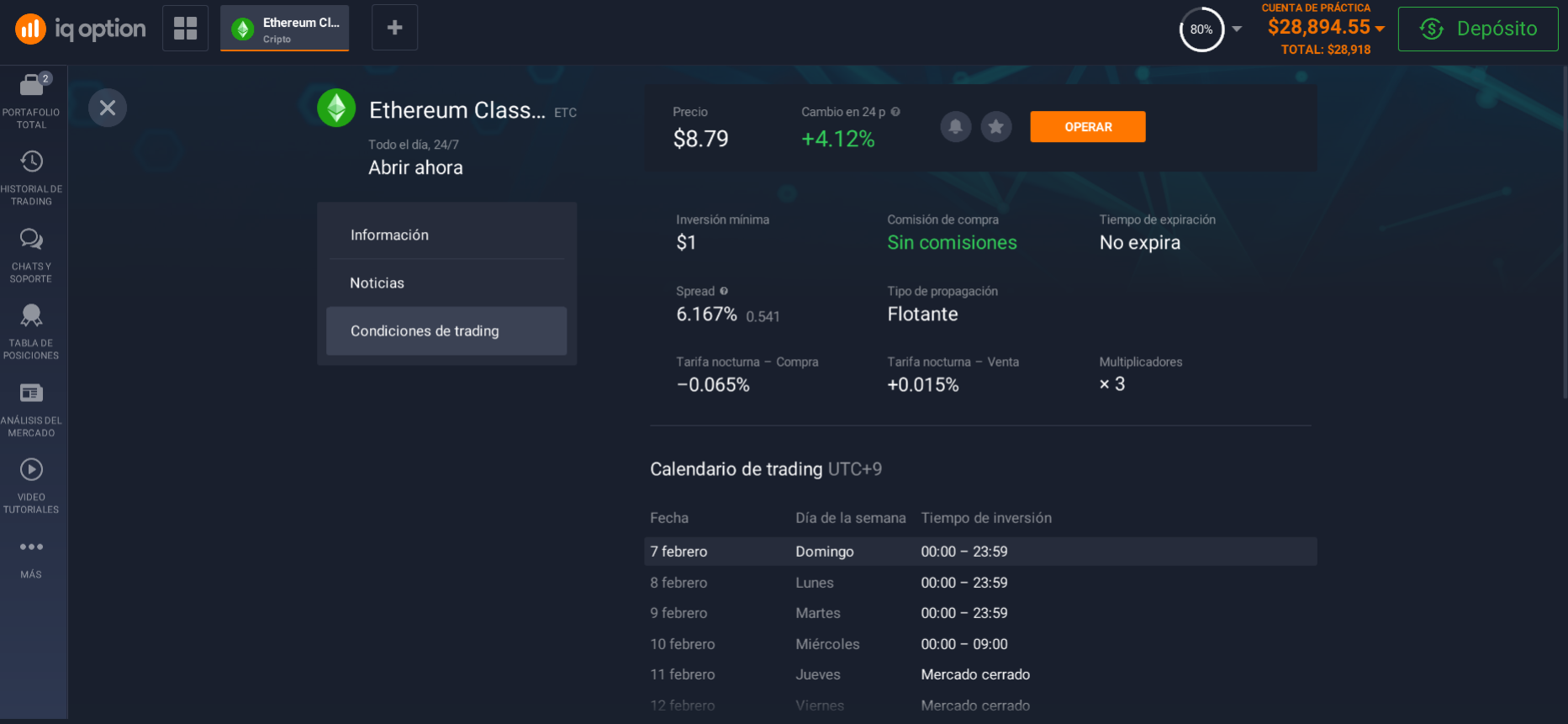Click the Abrir ahora text
Viewport: 1568px width, 724px height.
415,167
